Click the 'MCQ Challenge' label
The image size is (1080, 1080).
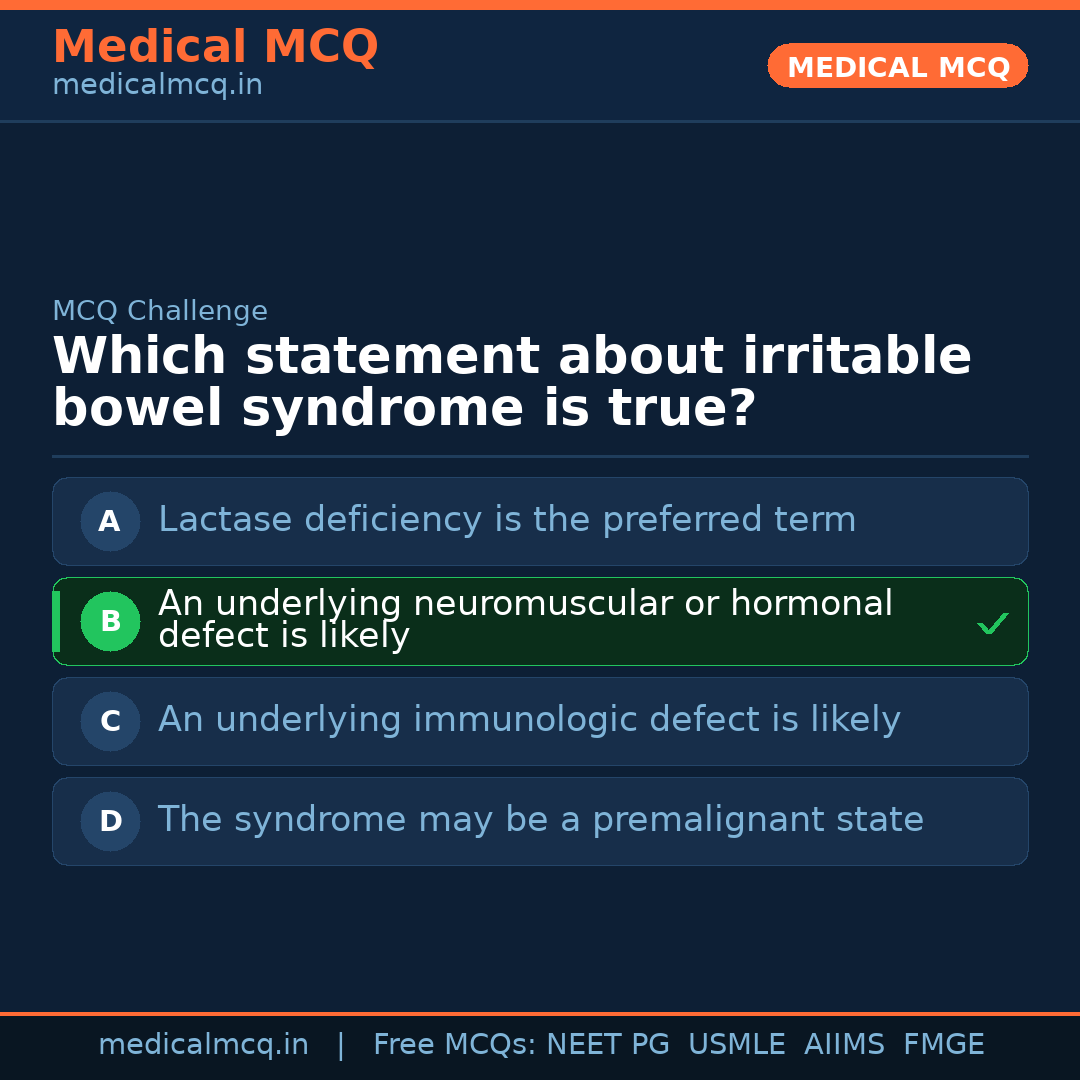[160, 311]
